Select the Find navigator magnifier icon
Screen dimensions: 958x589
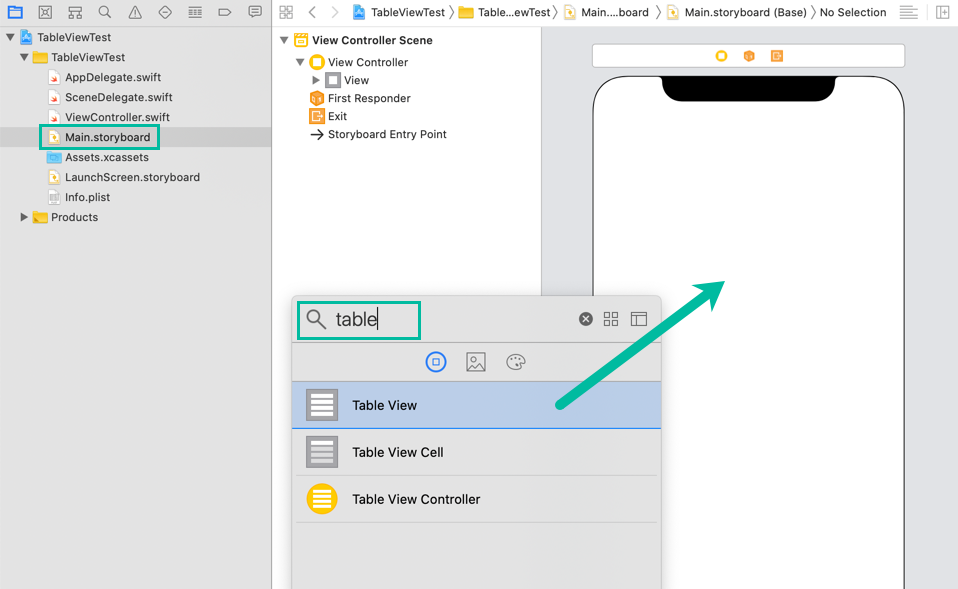pos(105,12)
